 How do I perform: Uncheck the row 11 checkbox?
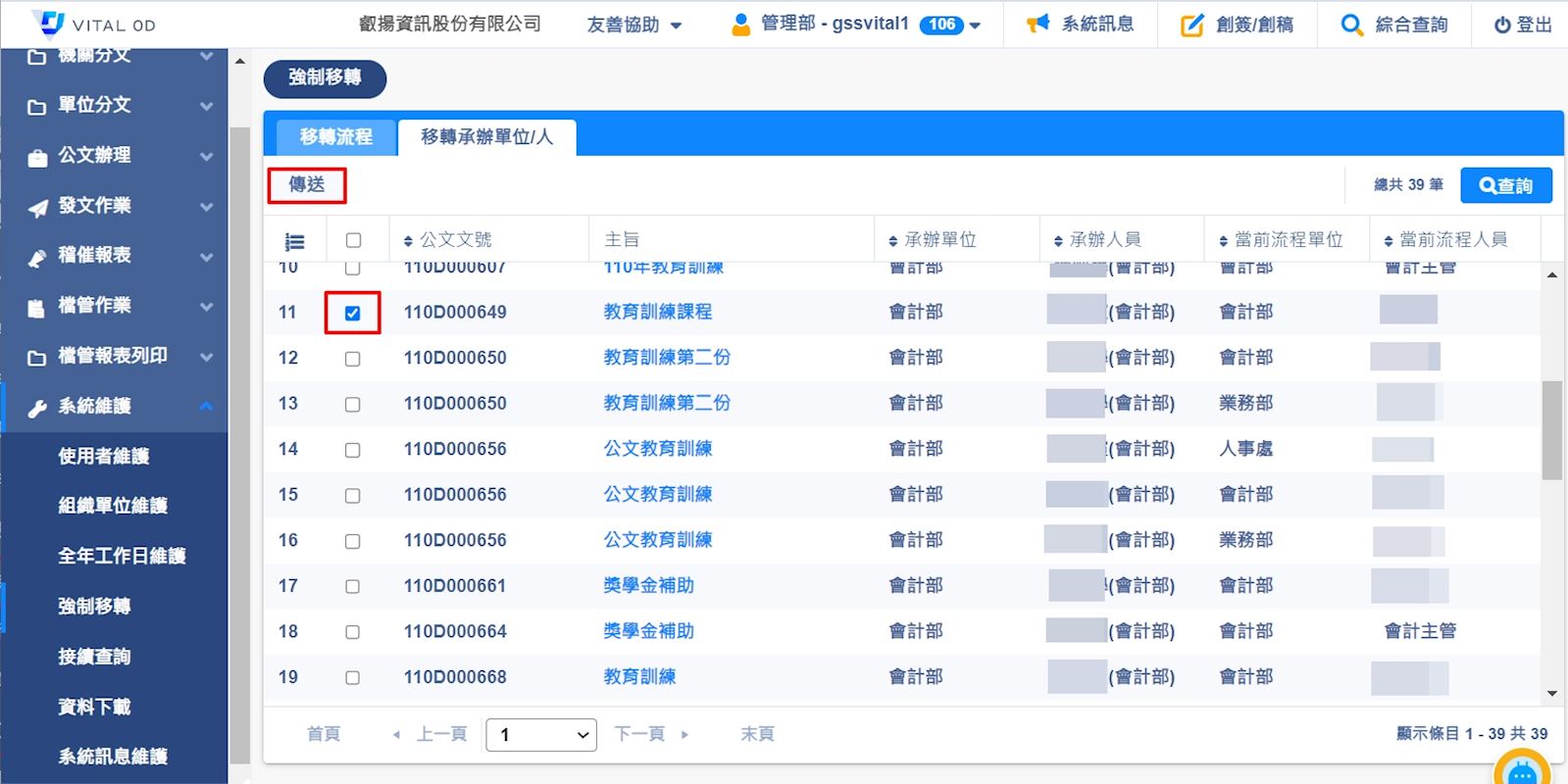[353, 314]
